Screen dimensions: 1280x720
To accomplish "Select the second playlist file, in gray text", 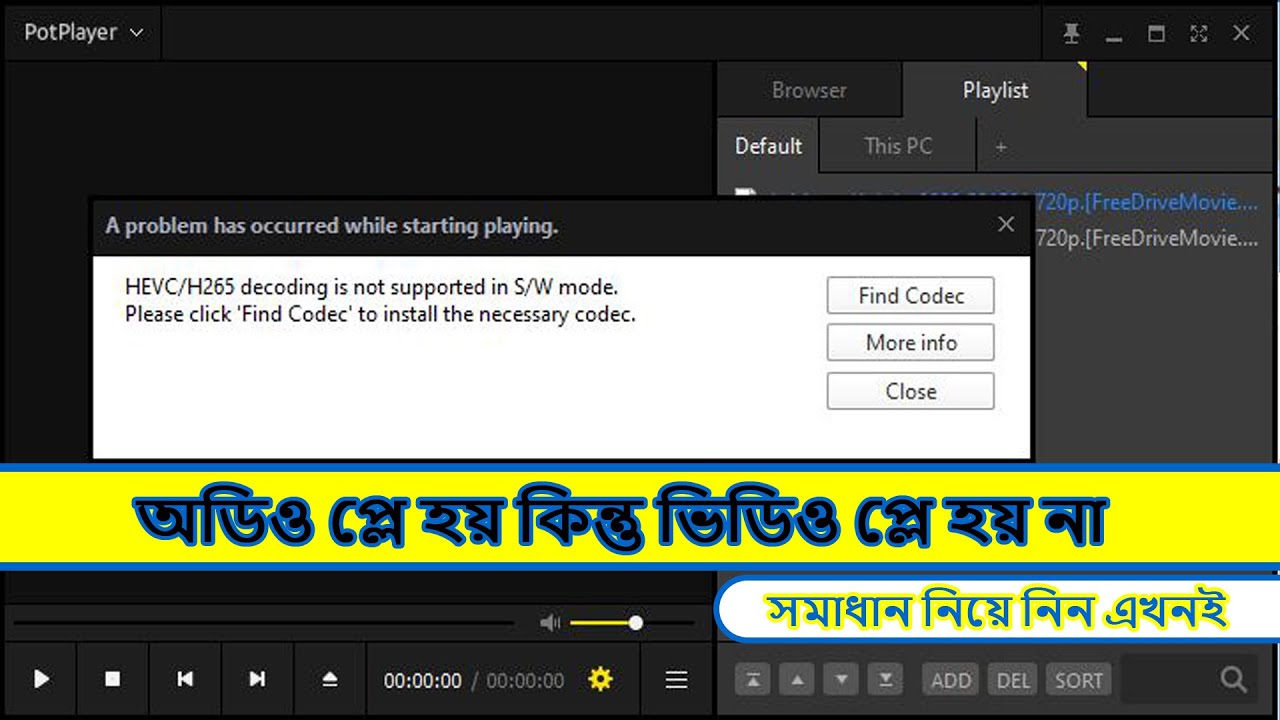I will tap(1146, 238).
